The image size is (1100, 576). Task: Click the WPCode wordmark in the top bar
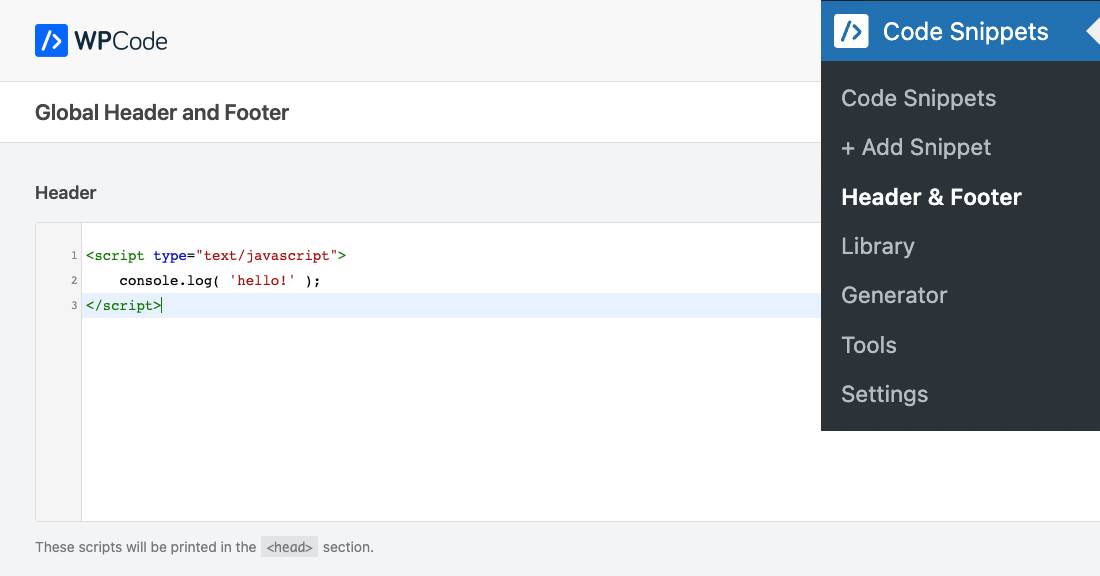pyautogui.click(x=120, y=40)
